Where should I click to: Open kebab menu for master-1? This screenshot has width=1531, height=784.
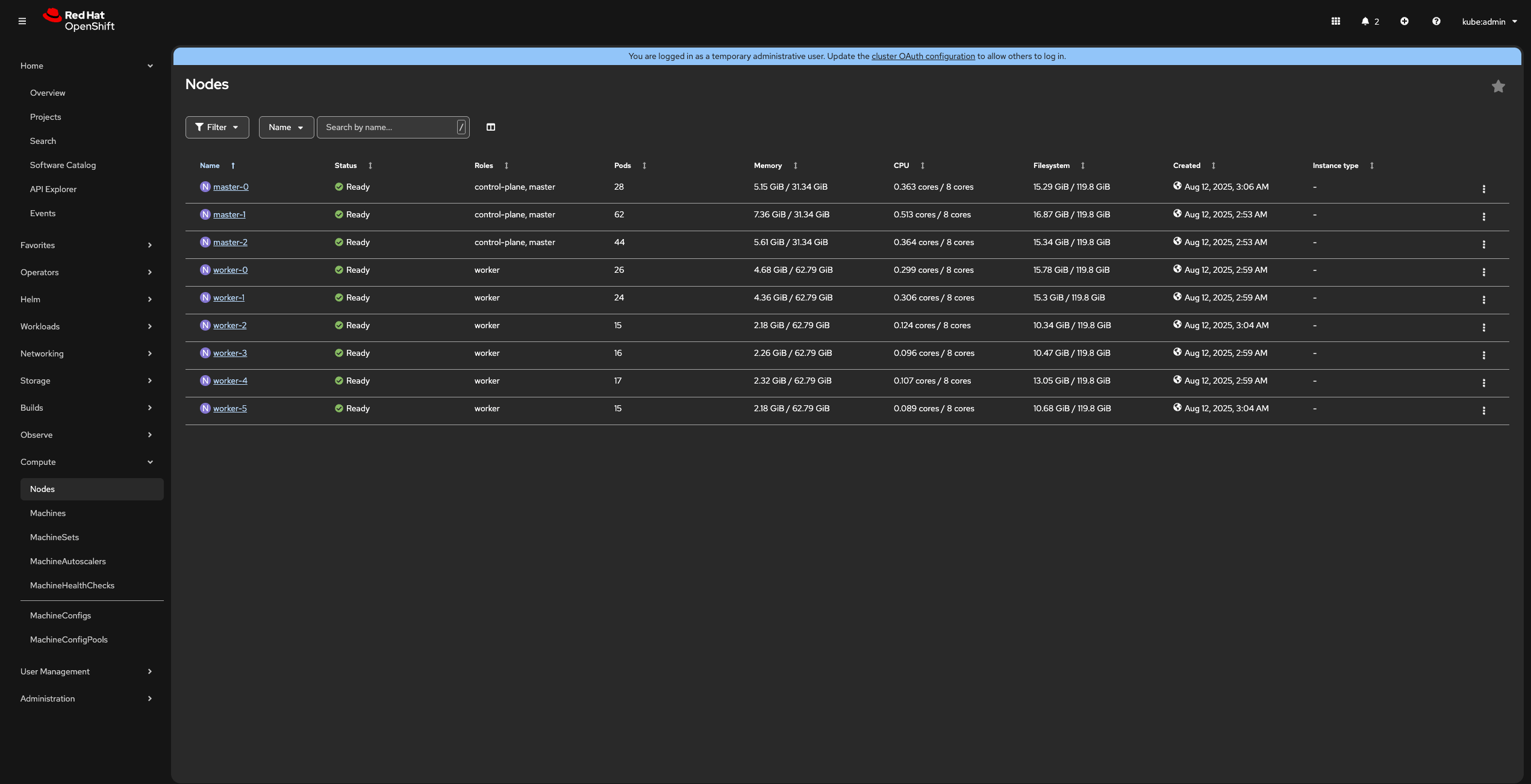[x=1483, y=217]
